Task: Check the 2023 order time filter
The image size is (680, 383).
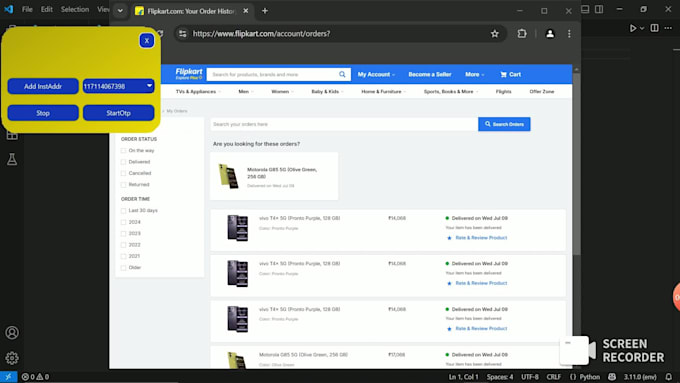Action: point(123,233)
